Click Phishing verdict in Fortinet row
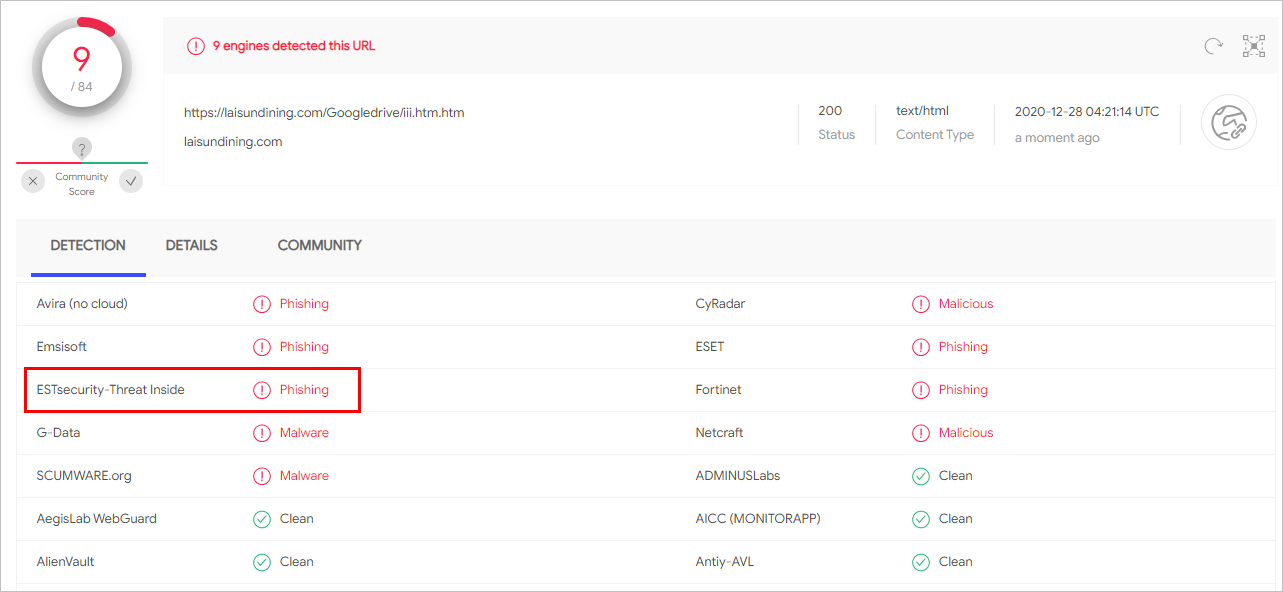Image resolution: width=1283 pixels, height=592 pixels. click(x=963, y=390)
